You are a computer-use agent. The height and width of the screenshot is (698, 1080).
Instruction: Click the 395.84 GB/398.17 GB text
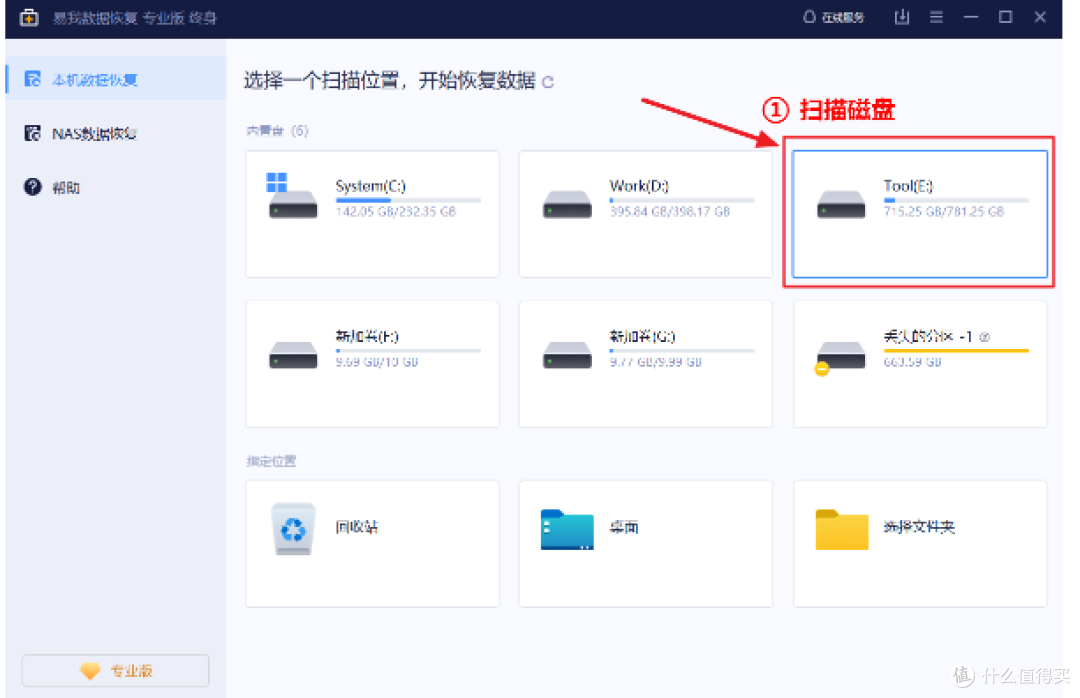click(x=669, y=212)
